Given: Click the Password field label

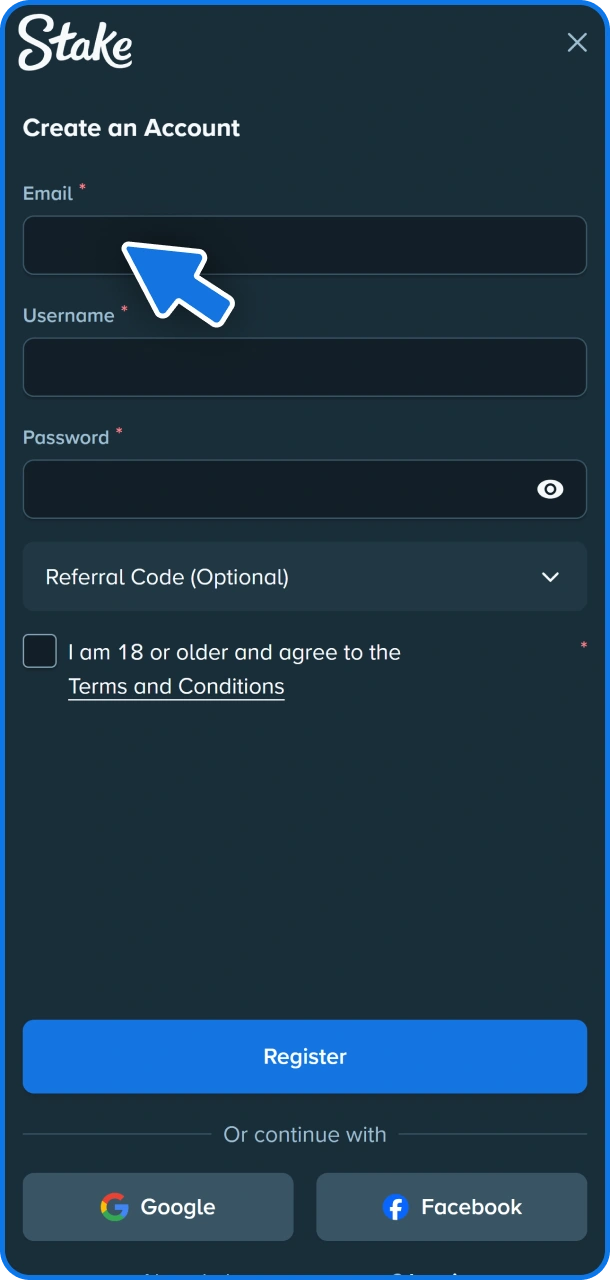Looking at the screenshot, I should point(66,438).
